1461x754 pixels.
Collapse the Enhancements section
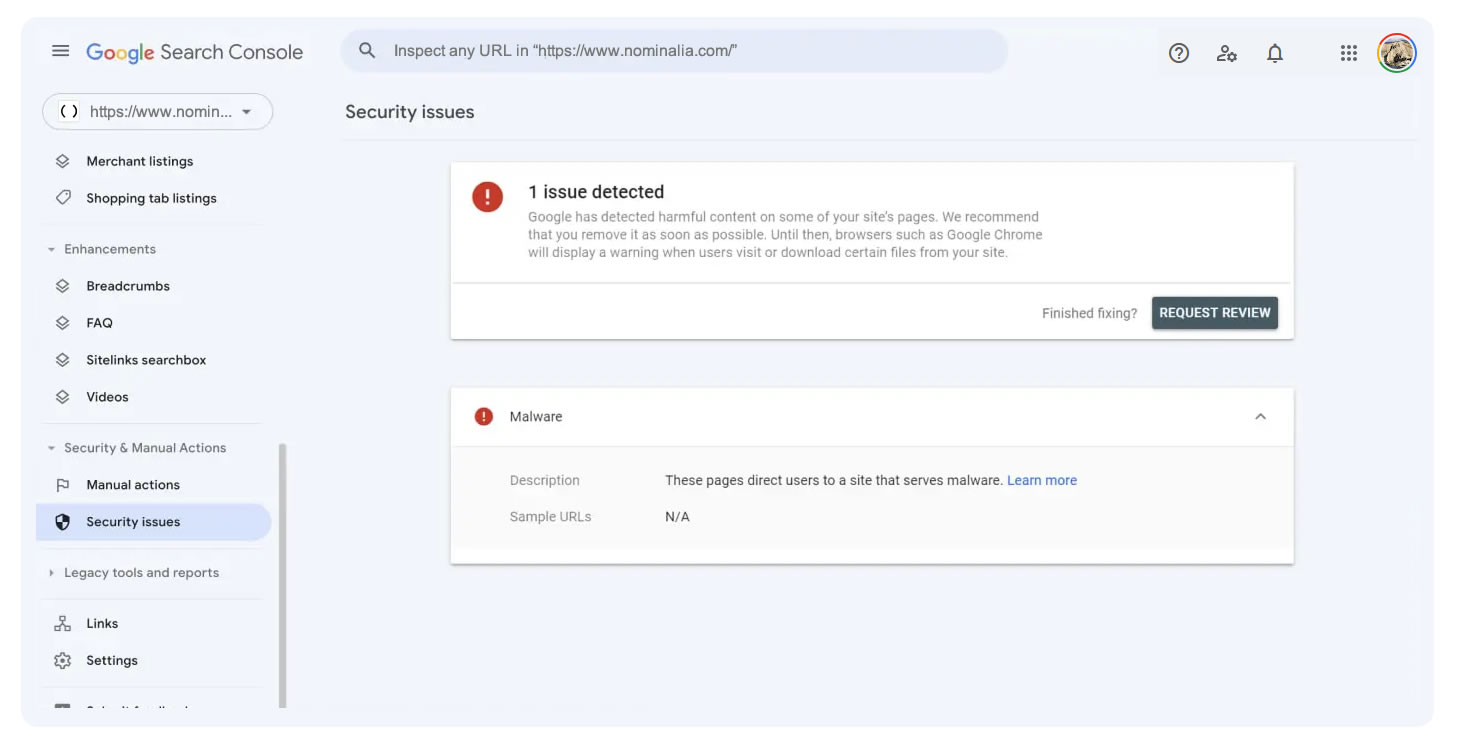coord(51,249)
